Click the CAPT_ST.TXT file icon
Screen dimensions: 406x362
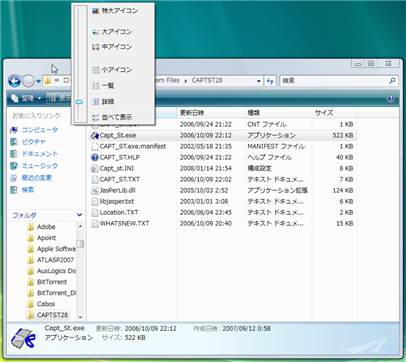click(x=95, y=180)
